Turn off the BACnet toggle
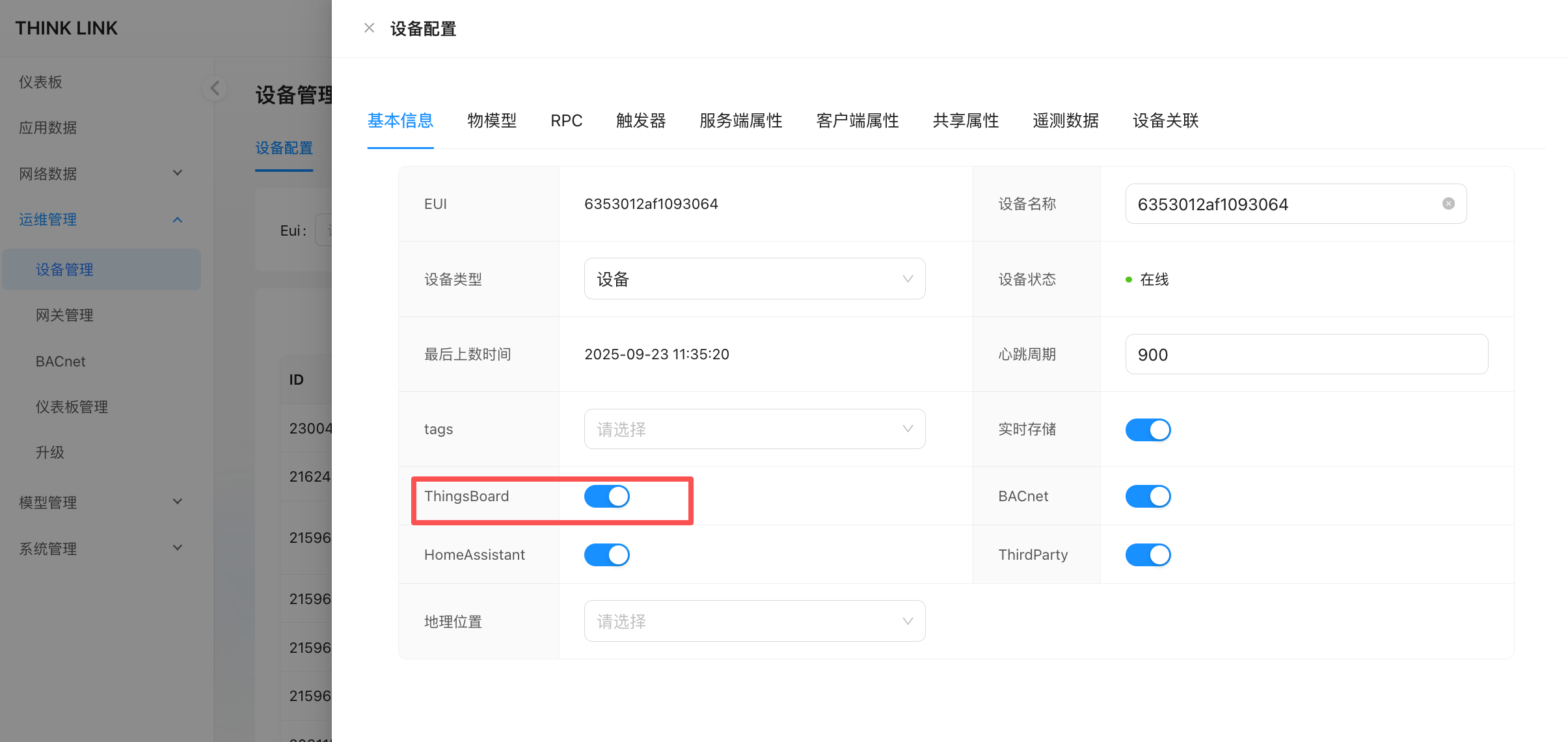The height and width of the screenshot is (742, 1568). click(1148, 497)
